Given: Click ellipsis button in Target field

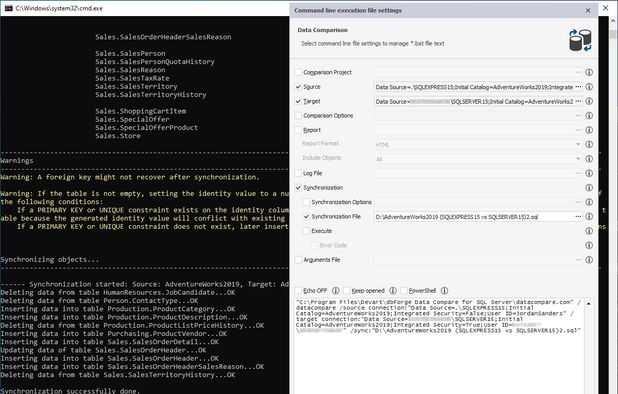Looking at the screenshot, I should (x=578, y=101).
